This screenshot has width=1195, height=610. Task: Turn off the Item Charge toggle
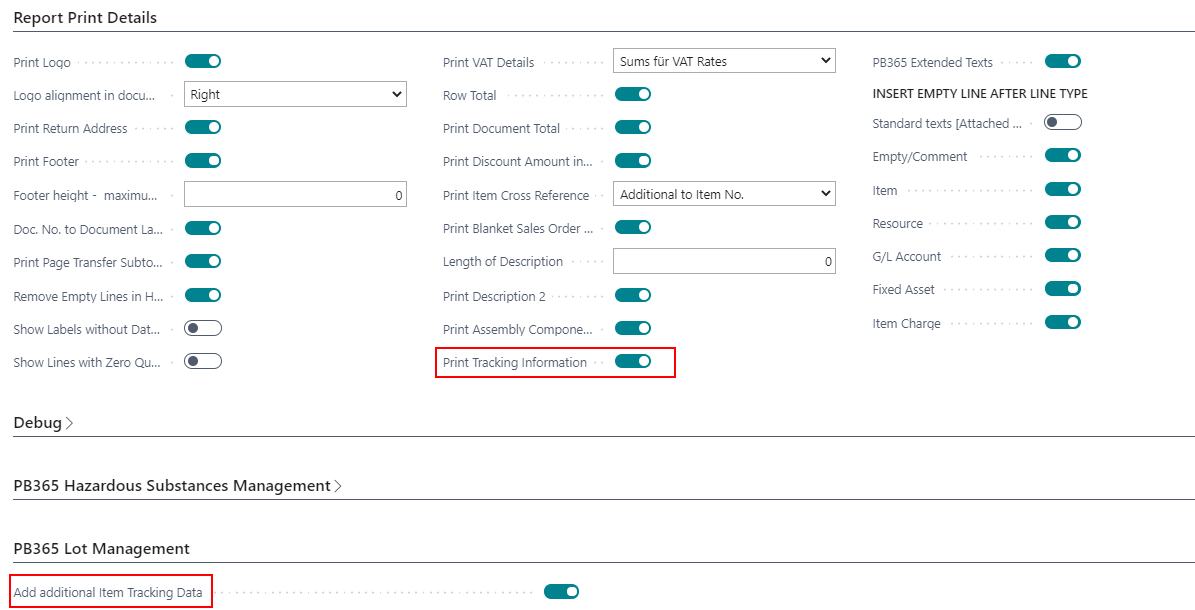(x=1062, y=322)
